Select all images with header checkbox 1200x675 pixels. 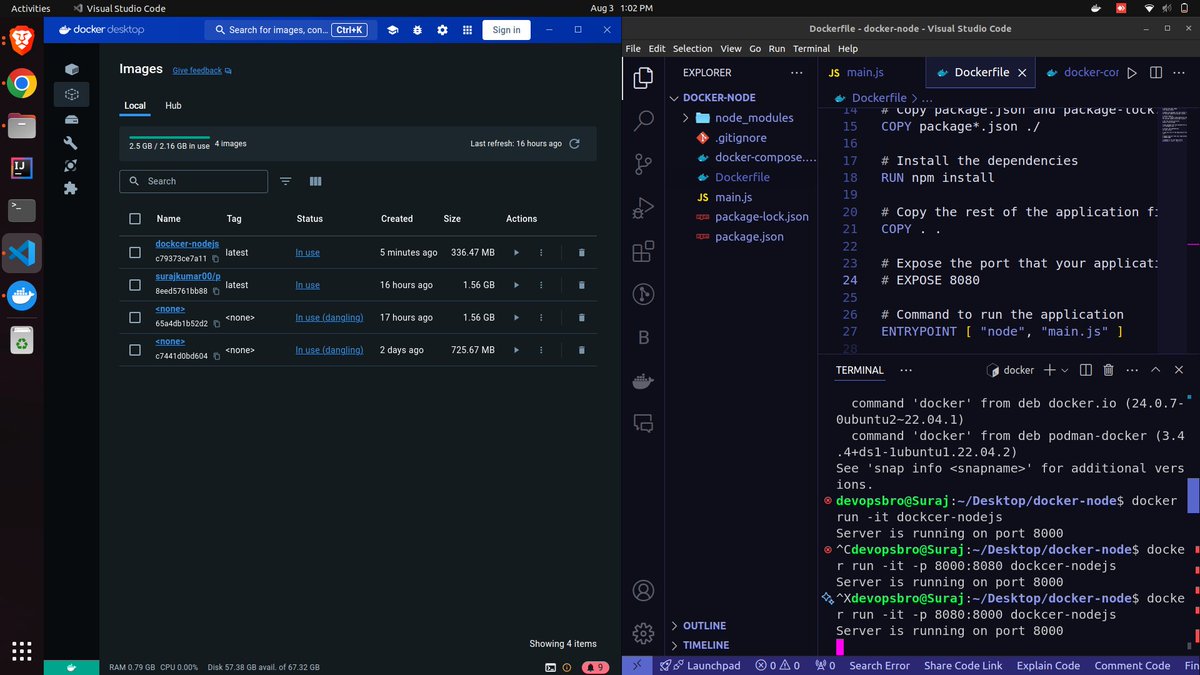coord(135,219)
